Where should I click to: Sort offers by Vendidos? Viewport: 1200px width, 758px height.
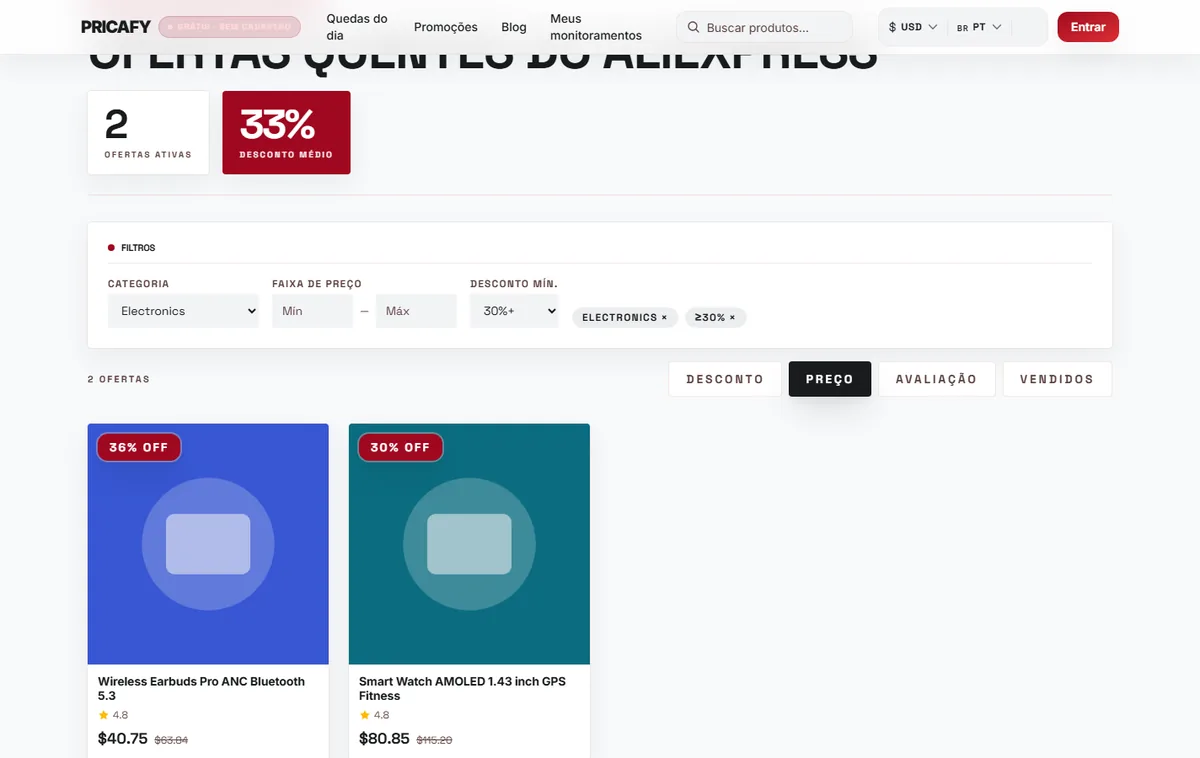point(1057,379)
